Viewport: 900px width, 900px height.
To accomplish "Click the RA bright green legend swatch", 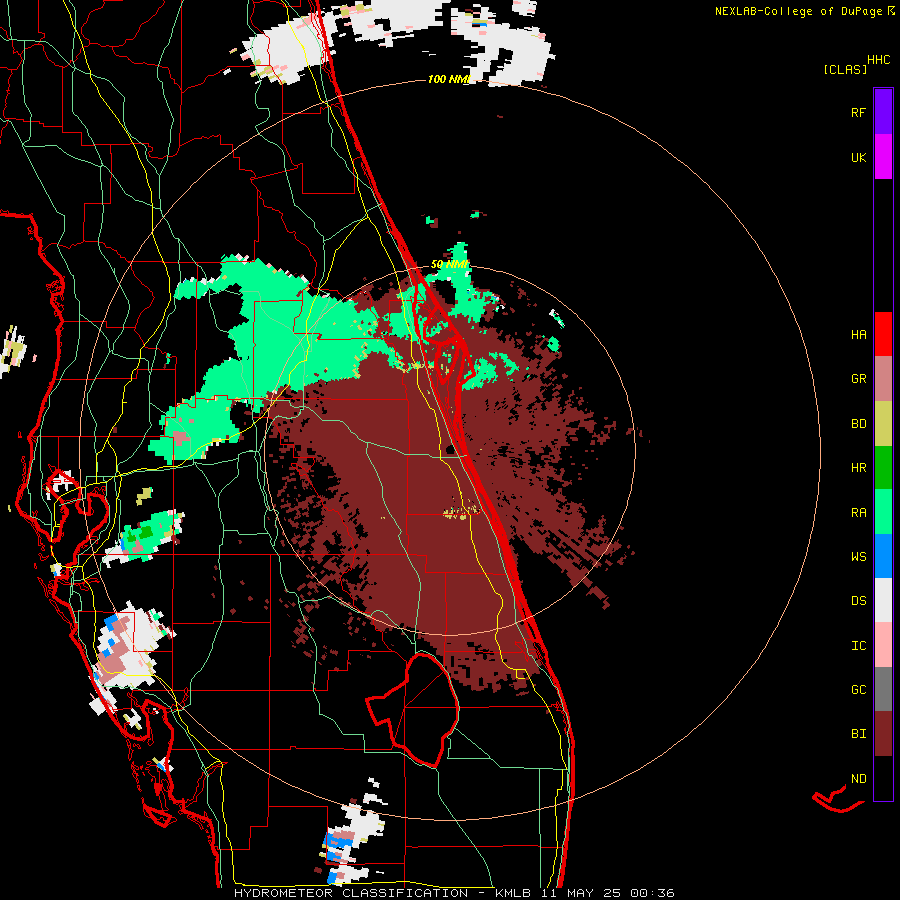I will click(x=883, y=512).
